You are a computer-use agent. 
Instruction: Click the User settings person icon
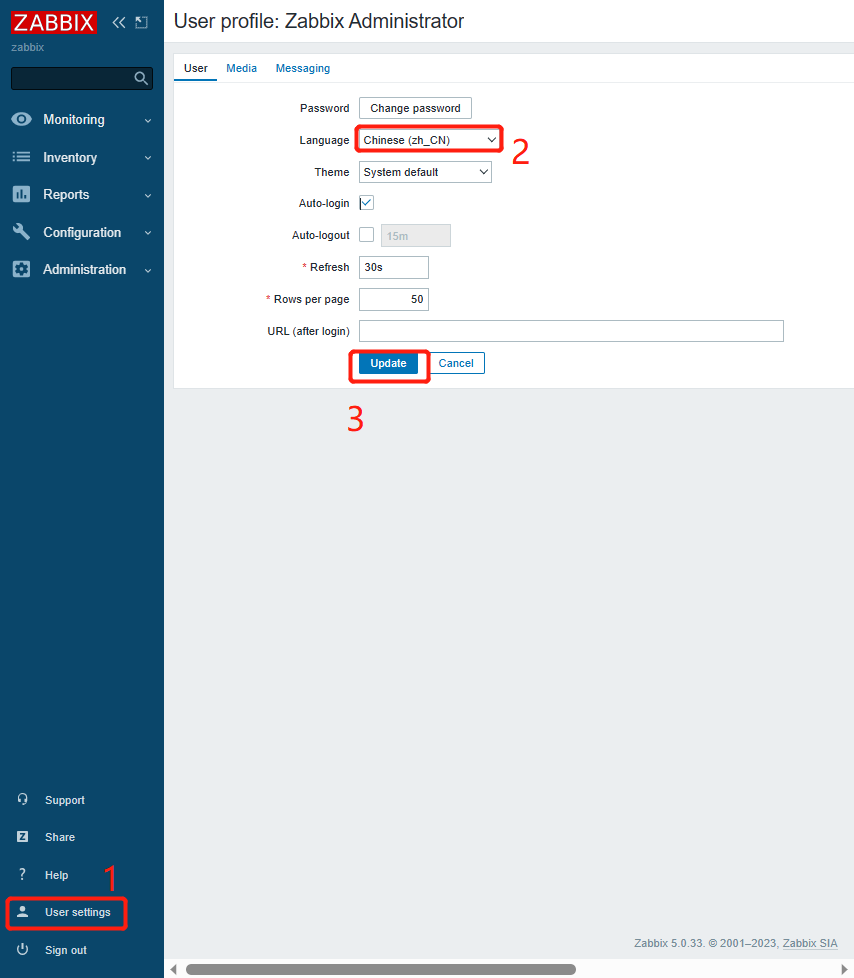pyautogui.click(x=22, y=911)
